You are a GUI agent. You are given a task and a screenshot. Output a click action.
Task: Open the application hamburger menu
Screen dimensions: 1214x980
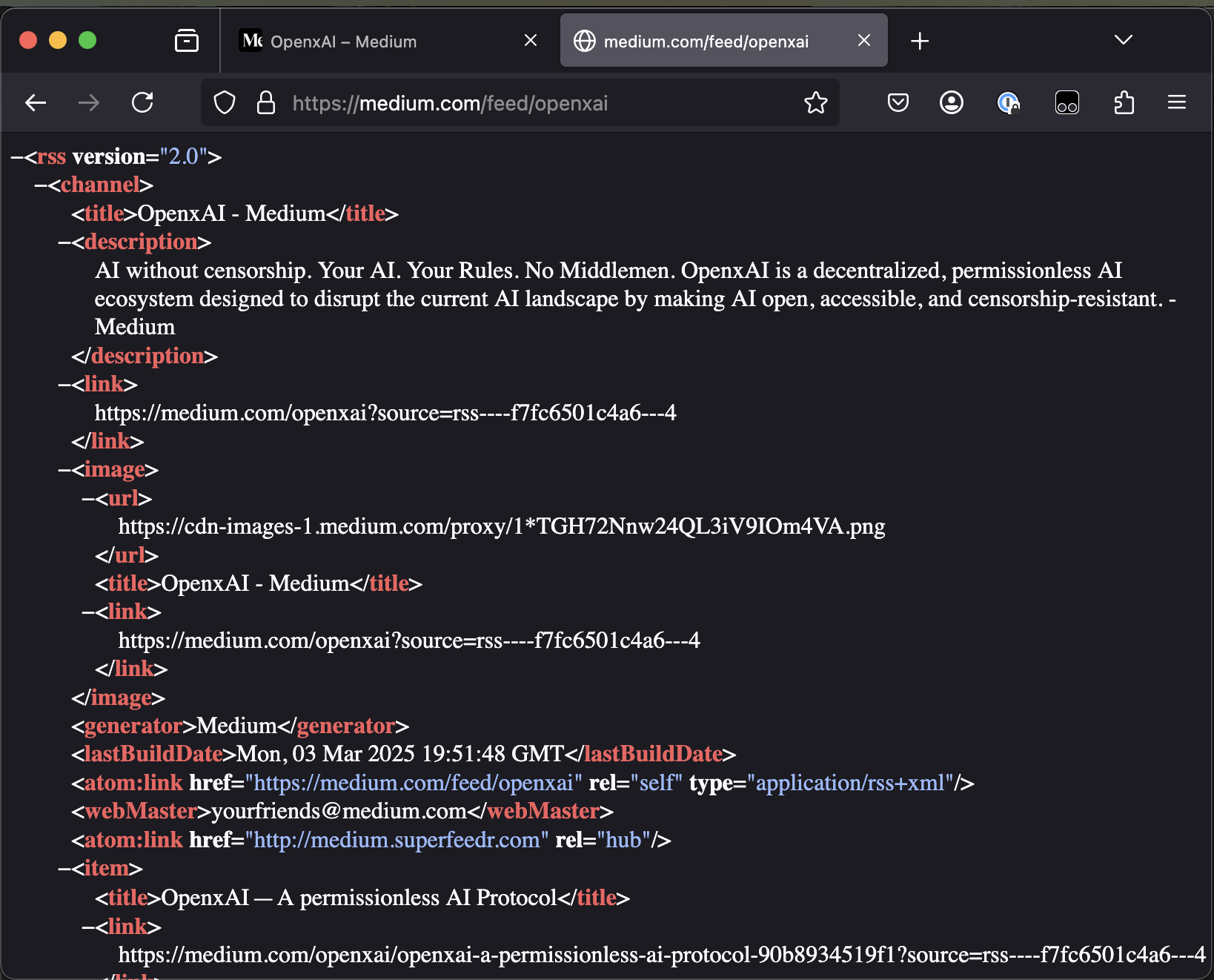coord(1177,102)
